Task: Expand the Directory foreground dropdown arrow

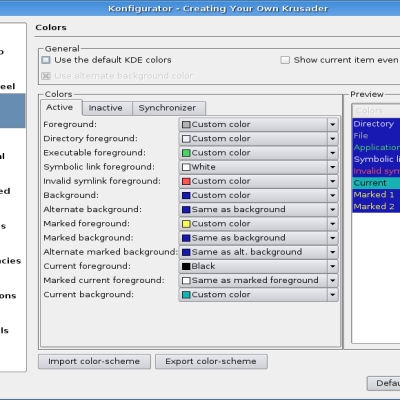Action: point(332,139)
